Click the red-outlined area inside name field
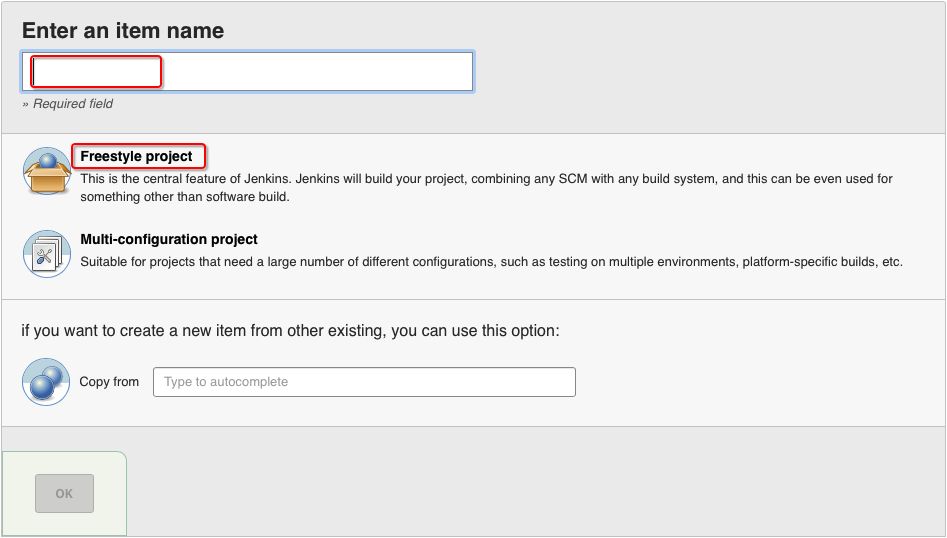947x538 pixels. click(96, 72)
